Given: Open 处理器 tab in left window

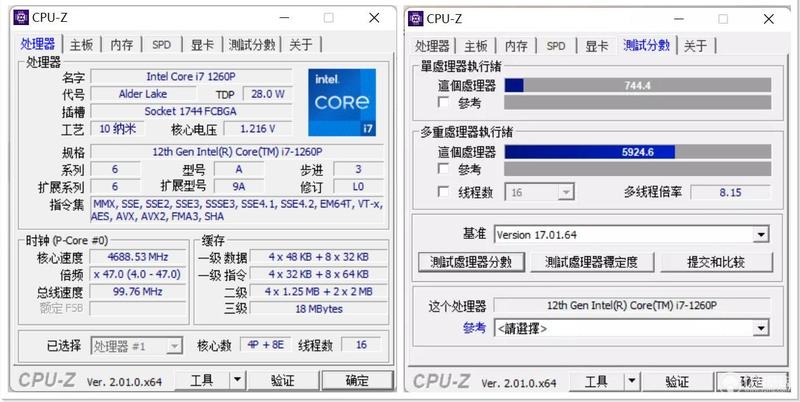Looking at the screenshot, I should (x=38, y=44).
